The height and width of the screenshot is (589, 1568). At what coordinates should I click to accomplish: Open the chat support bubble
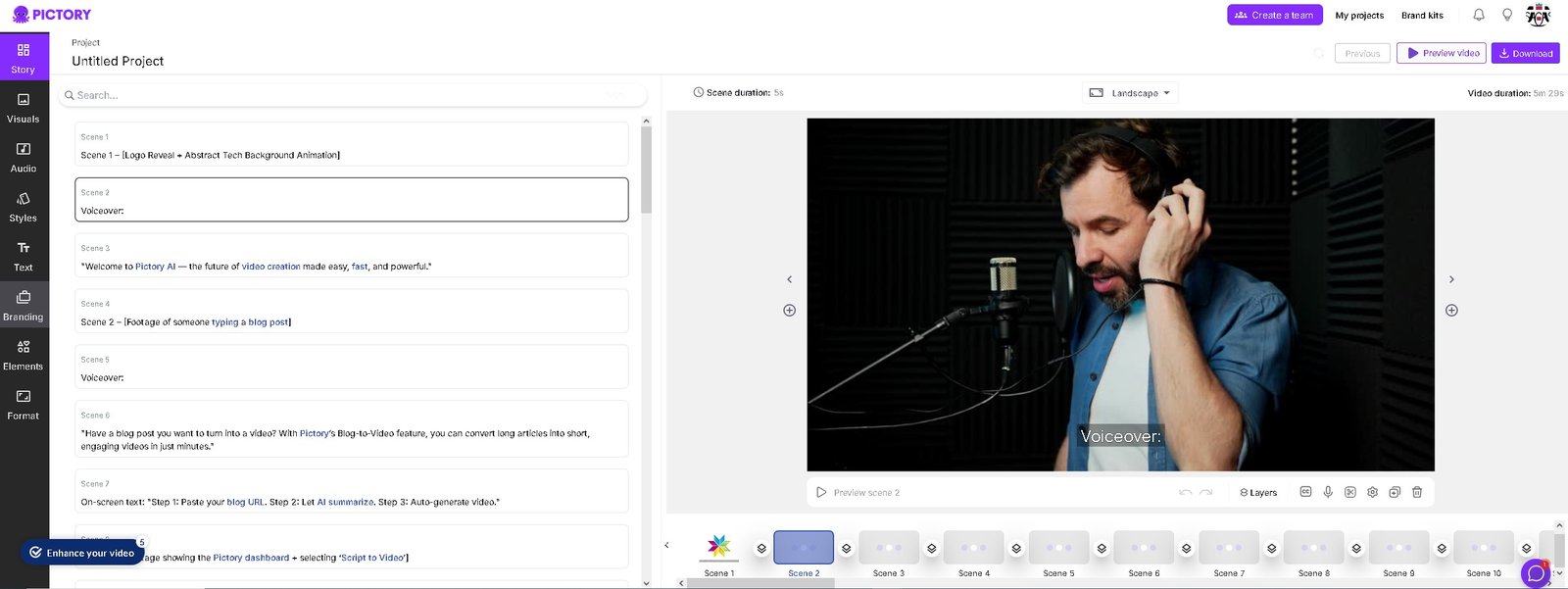tap(1536, 573)
